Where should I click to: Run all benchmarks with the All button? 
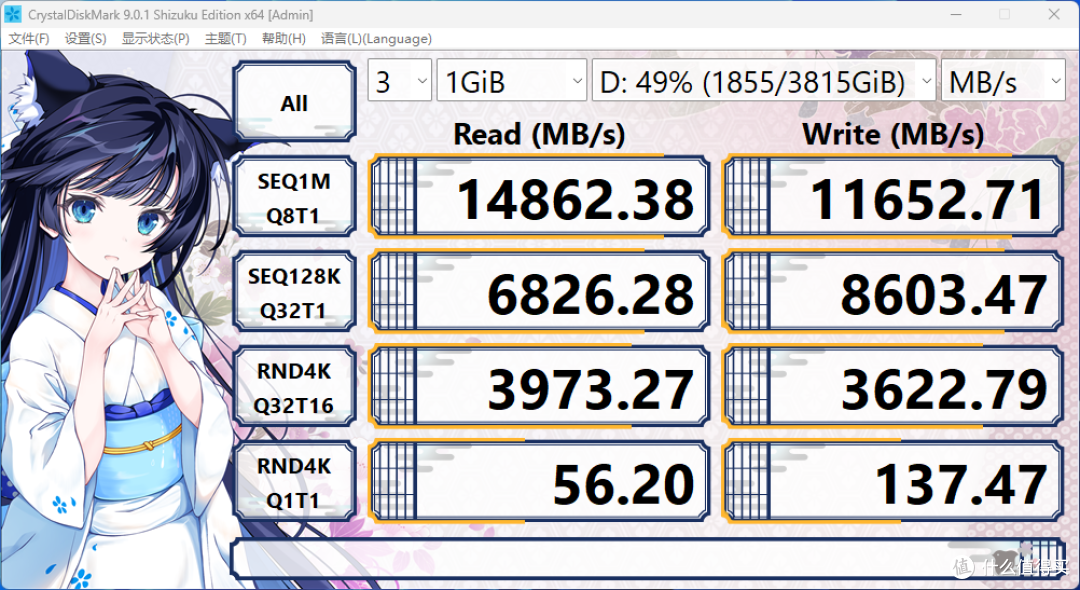click(x=294, y=102)
